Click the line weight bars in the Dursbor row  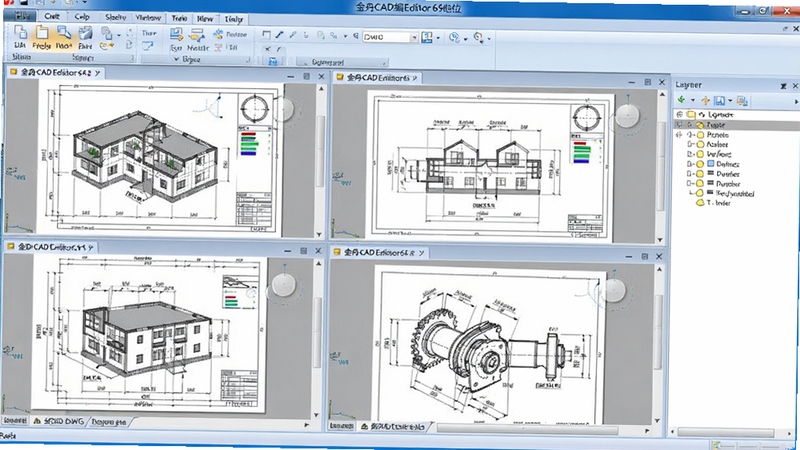[x=710, y=183]
